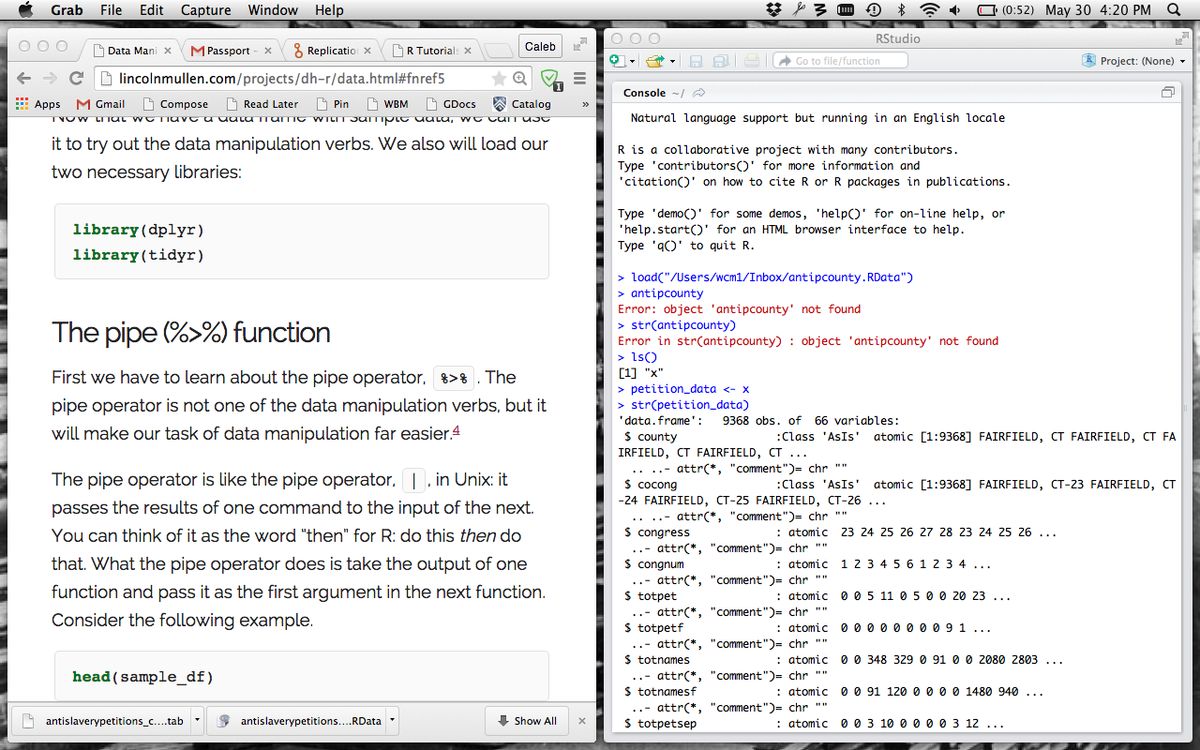The image size is (1200, 750).
Task: Bookmark this page with the star icon
Action: (498, 78)
